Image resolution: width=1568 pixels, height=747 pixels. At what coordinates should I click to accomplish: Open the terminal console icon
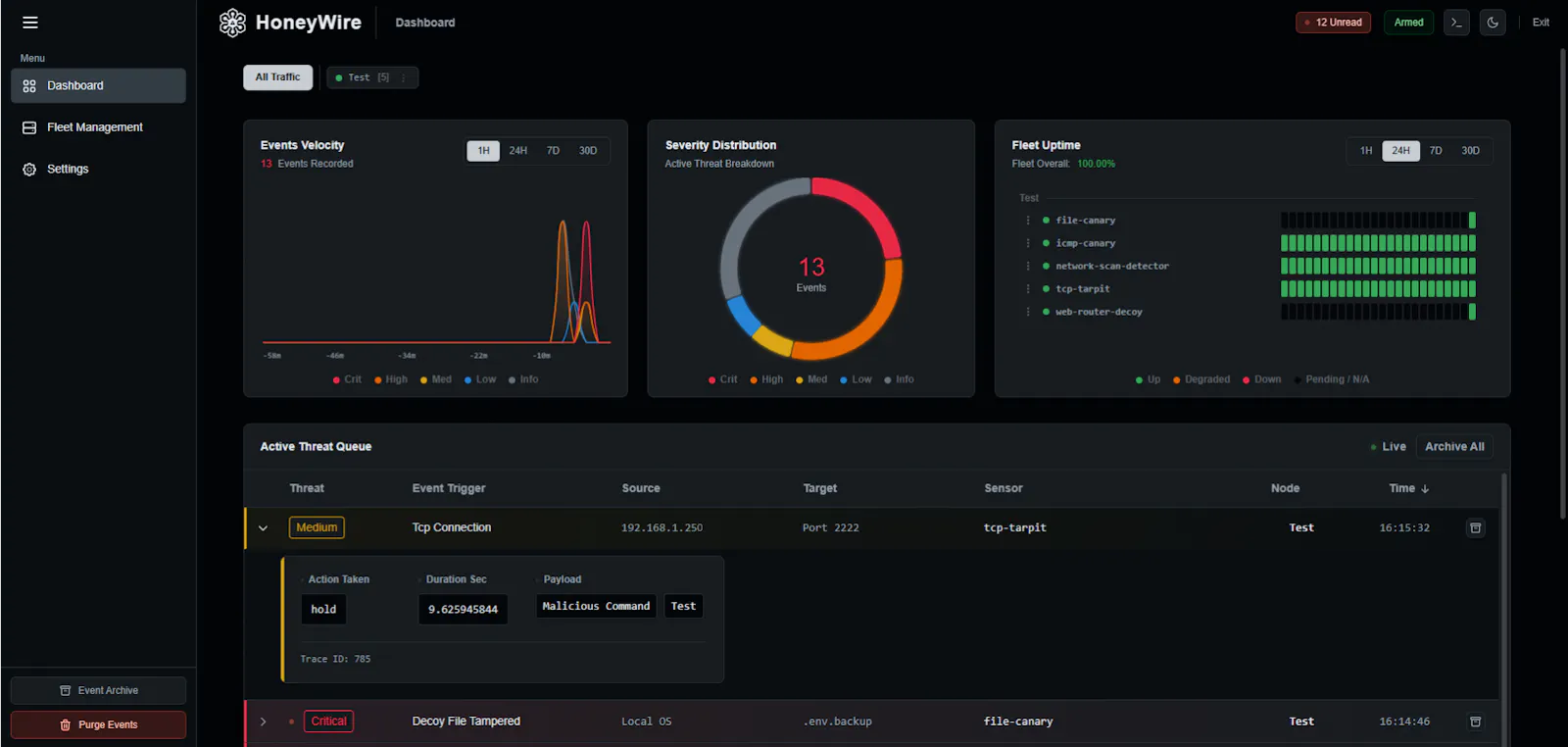1456,23
